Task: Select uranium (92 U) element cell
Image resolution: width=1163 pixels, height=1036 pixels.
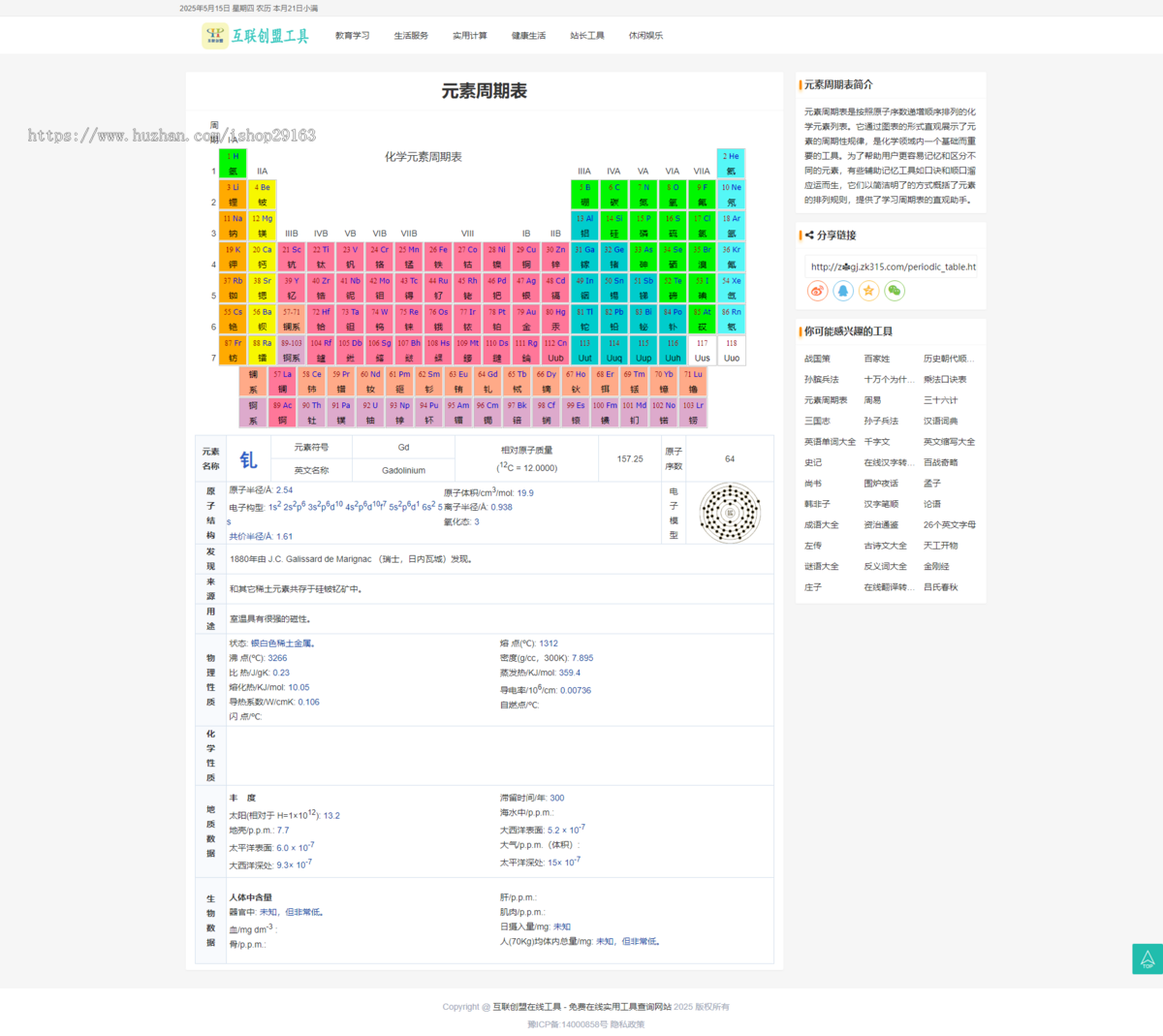Action: pyautogui.click(x=370, y=412)
